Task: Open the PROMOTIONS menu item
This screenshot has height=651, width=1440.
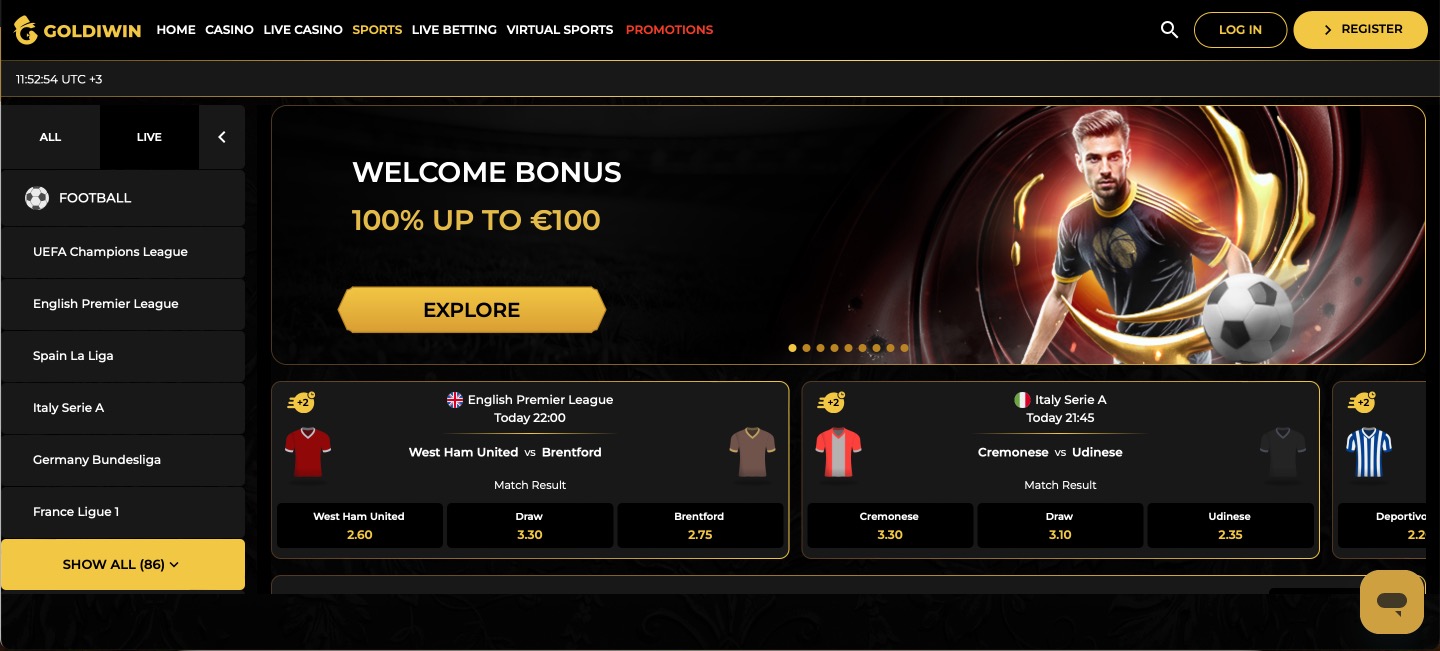Action: (x=669, y=30)
